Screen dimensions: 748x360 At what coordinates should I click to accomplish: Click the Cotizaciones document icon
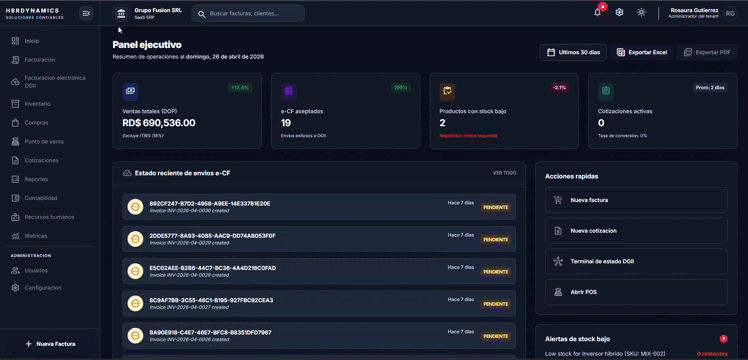[15, 161]
